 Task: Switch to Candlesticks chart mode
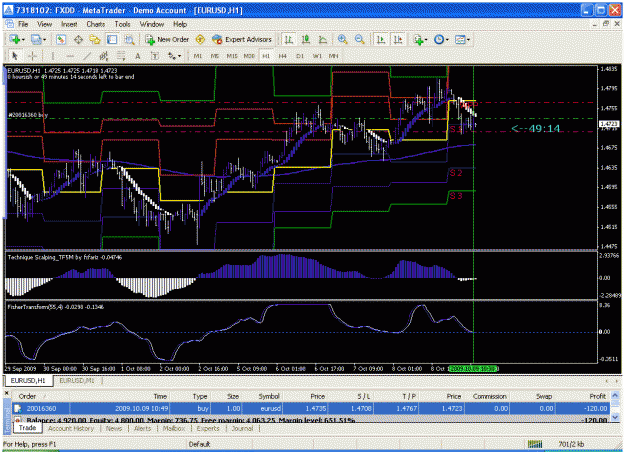coord(306,39)
